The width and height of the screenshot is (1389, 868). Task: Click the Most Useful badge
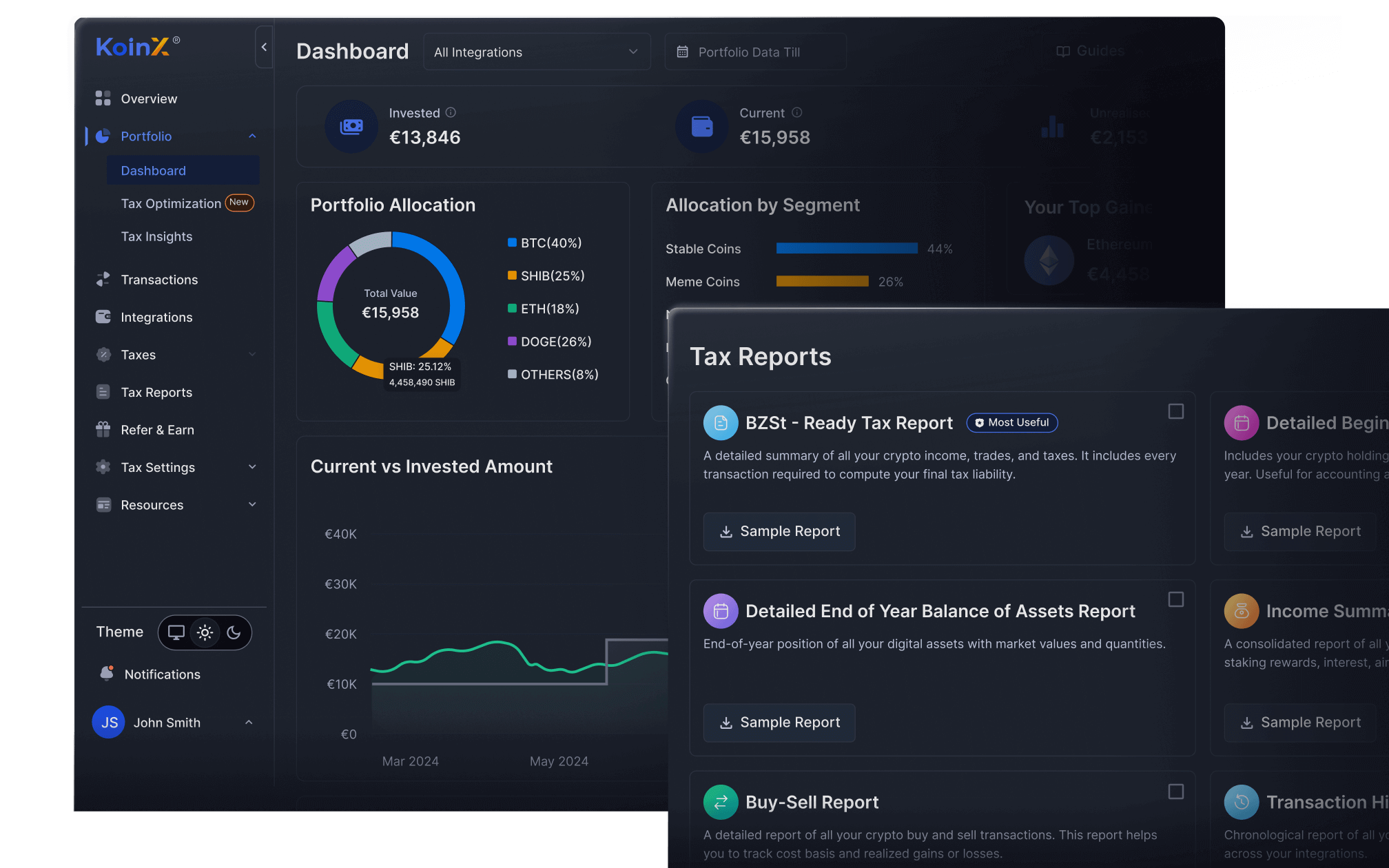pos(1011,422)
